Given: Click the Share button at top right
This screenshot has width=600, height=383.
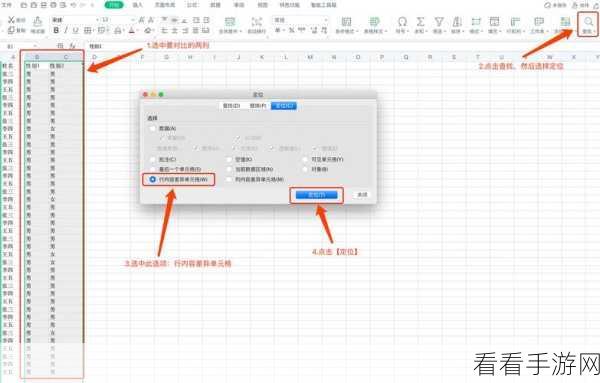Looking at the screenshot, I should point(580,5).
